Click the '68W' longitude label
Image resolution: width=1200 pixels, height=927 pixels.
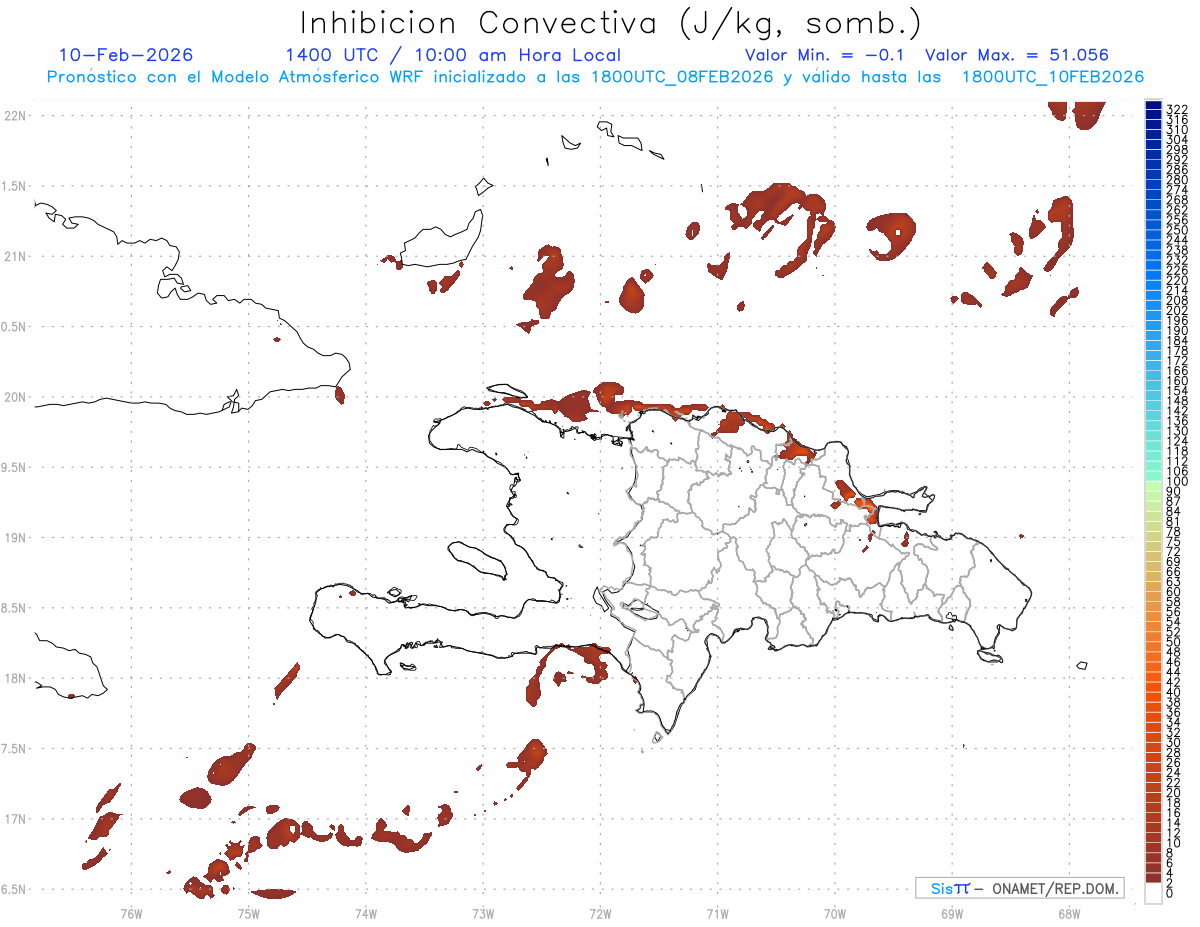1068,912
